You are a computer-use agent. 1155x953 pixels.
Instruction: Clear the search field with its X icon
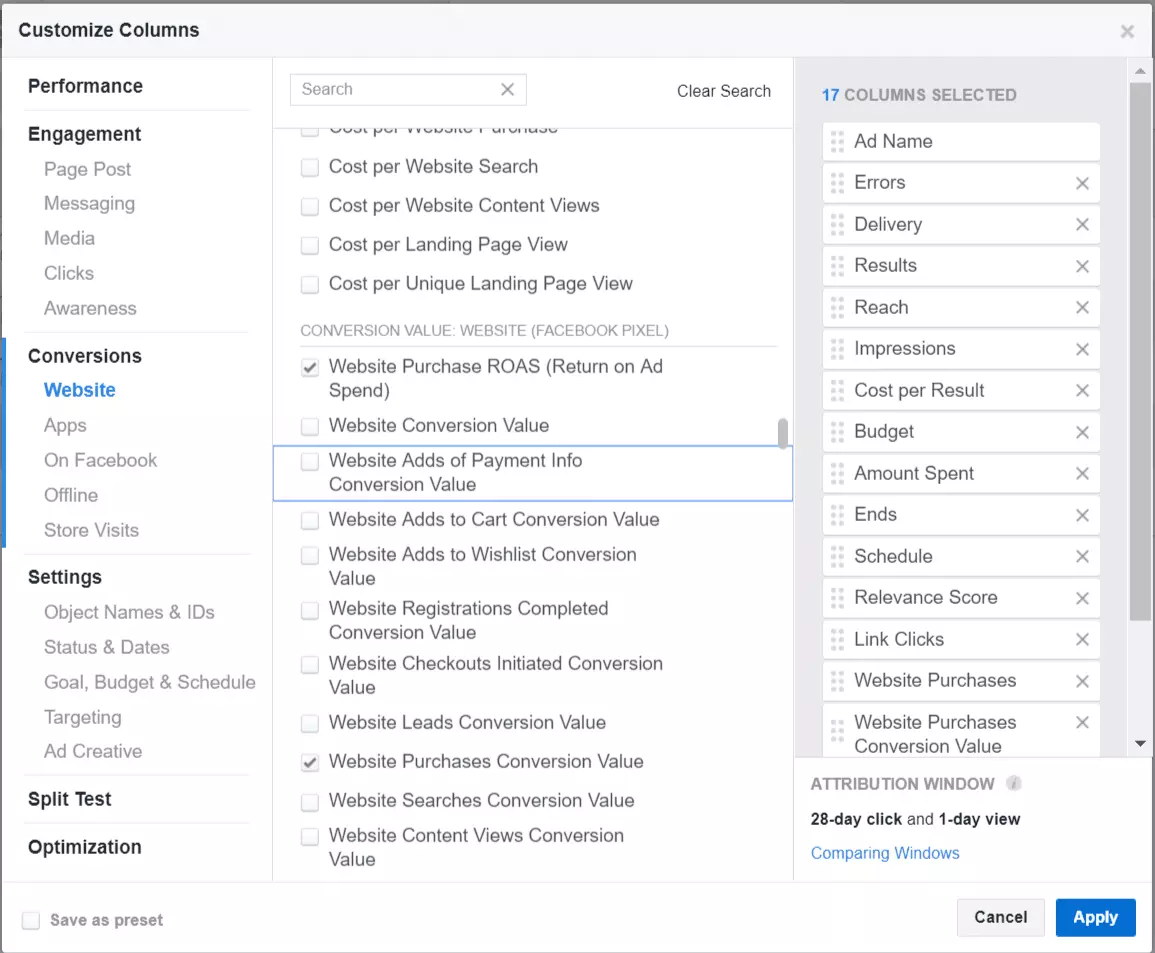[x=507, y=90]
